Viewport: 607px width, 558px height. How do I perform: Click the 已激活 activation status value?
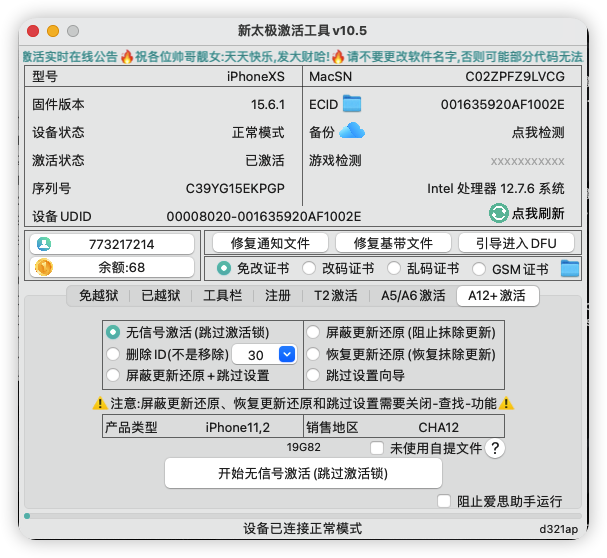coord(265,160)
